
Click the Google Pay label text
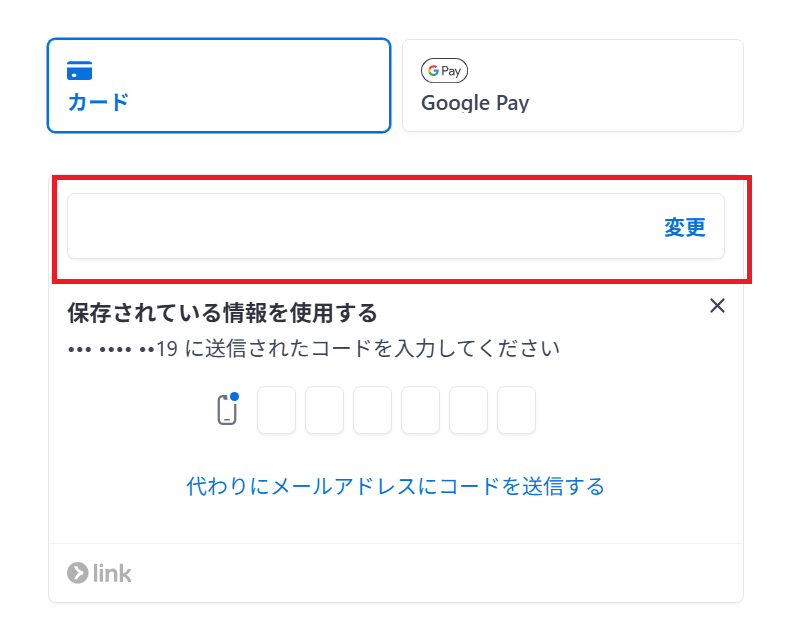[475, 103]
